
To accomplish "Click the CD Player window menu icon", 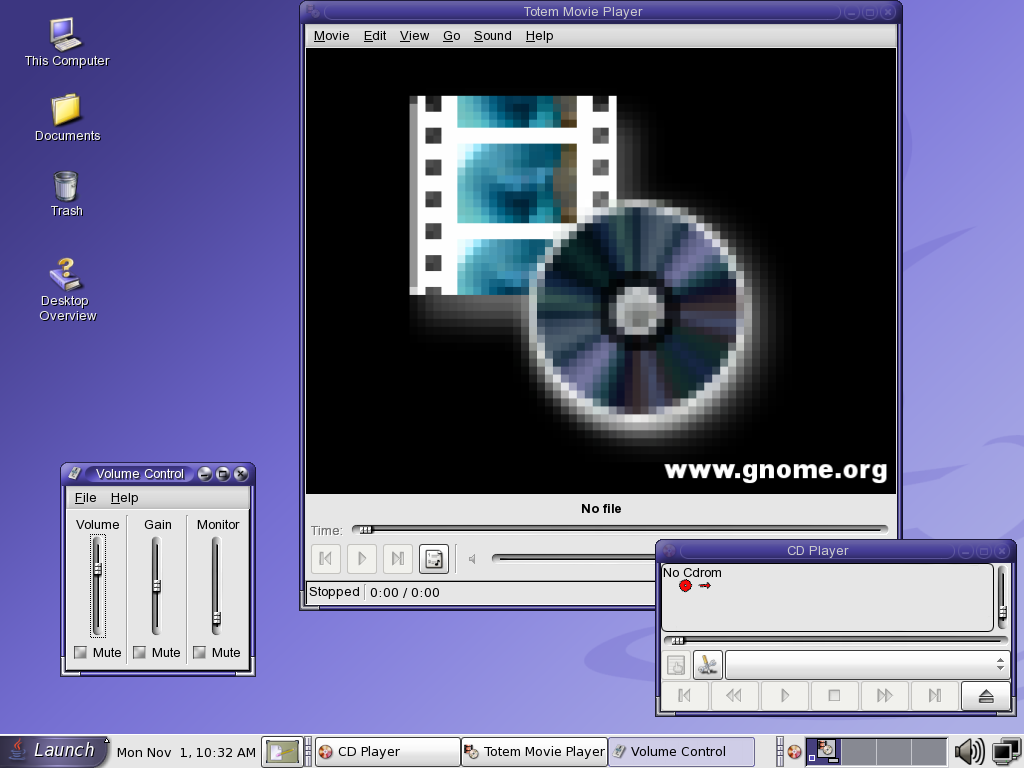I will click(x=669, y=551).
